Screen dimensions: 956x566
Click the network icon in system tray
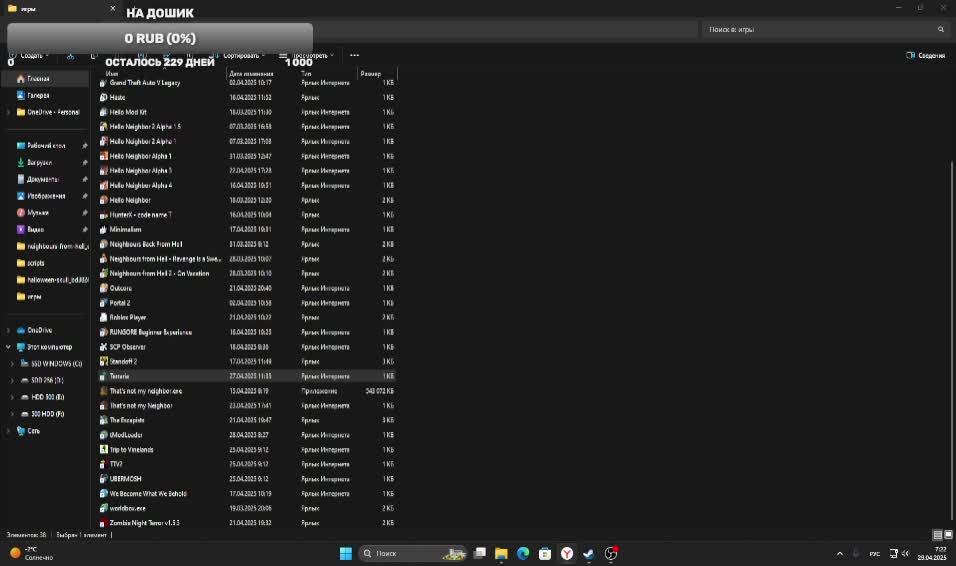(x=893, y=554)
